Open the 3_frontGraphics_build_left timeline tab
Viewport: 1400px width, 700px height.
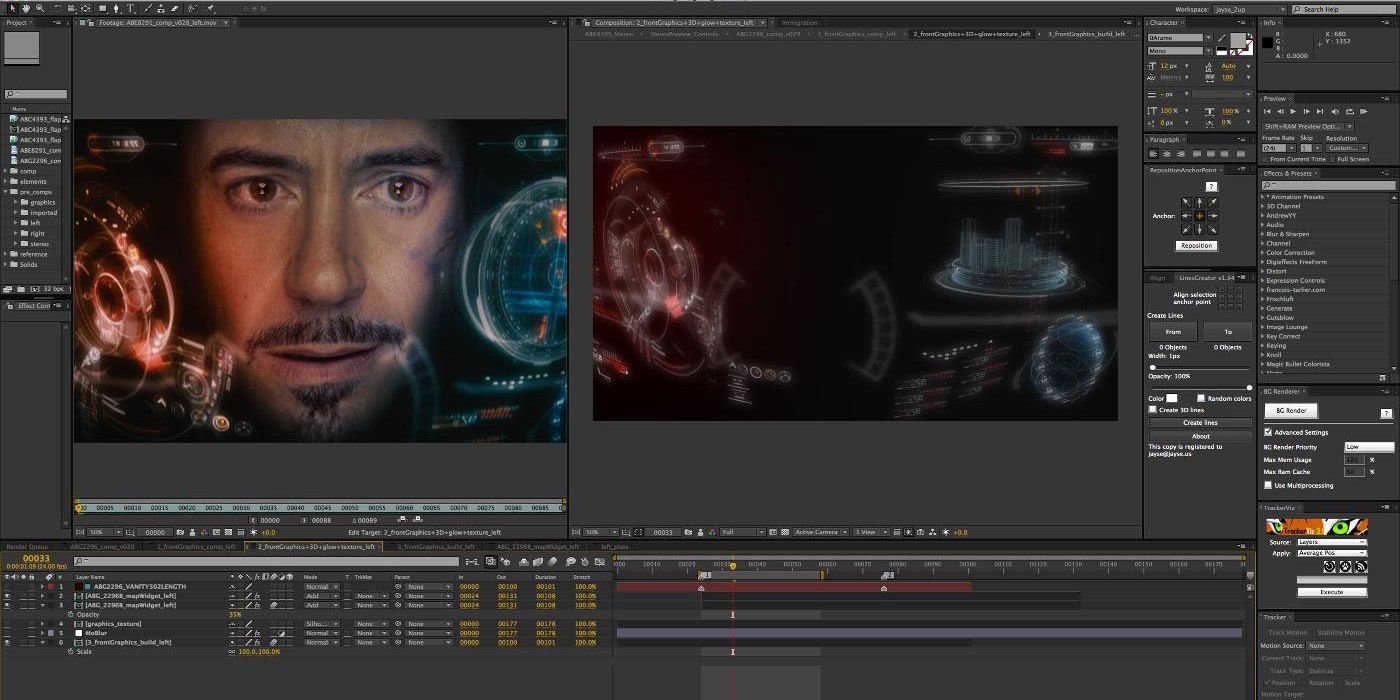(x=437, y=547)
